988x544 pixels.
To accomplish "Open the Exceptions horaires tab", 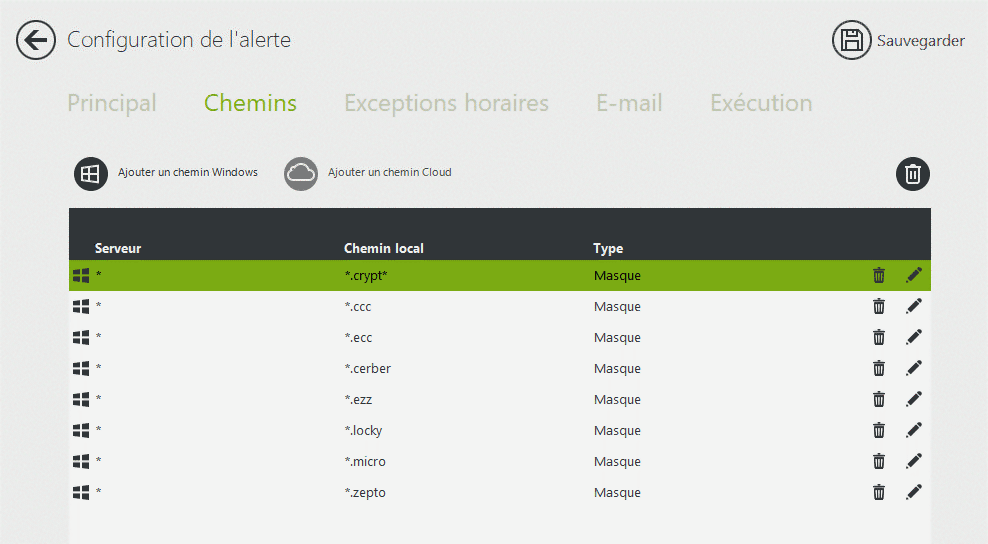I will [x=446, y=103].
